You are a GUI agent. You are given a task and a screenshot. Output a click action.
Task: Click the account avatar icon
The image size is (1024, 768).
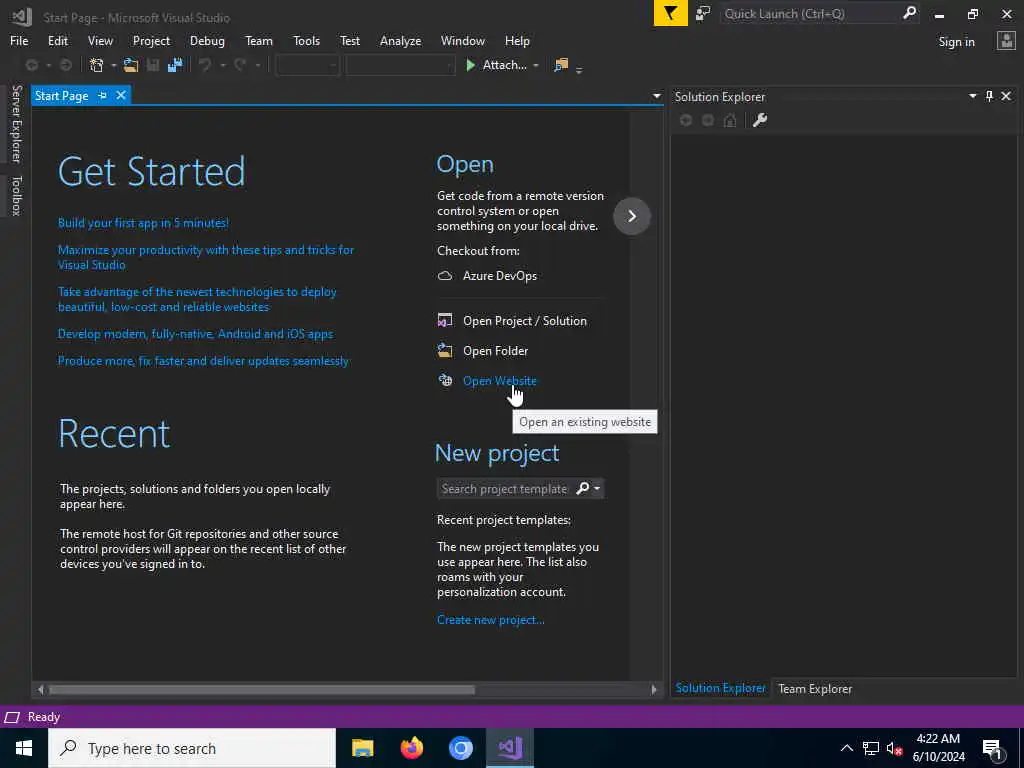point(1006,41)
